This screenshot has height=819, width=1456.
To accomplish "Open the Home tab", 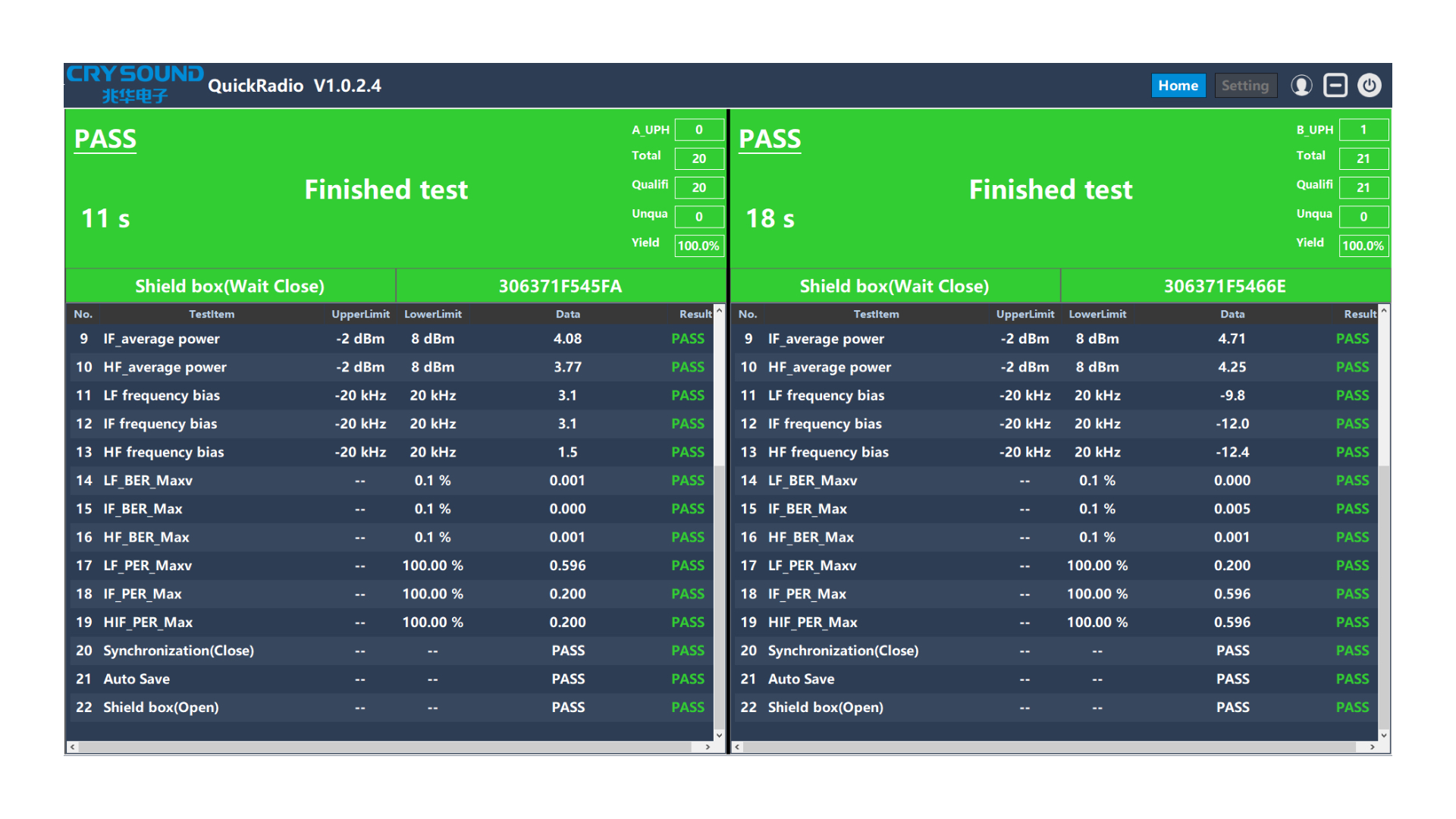I will point(1178,86).
